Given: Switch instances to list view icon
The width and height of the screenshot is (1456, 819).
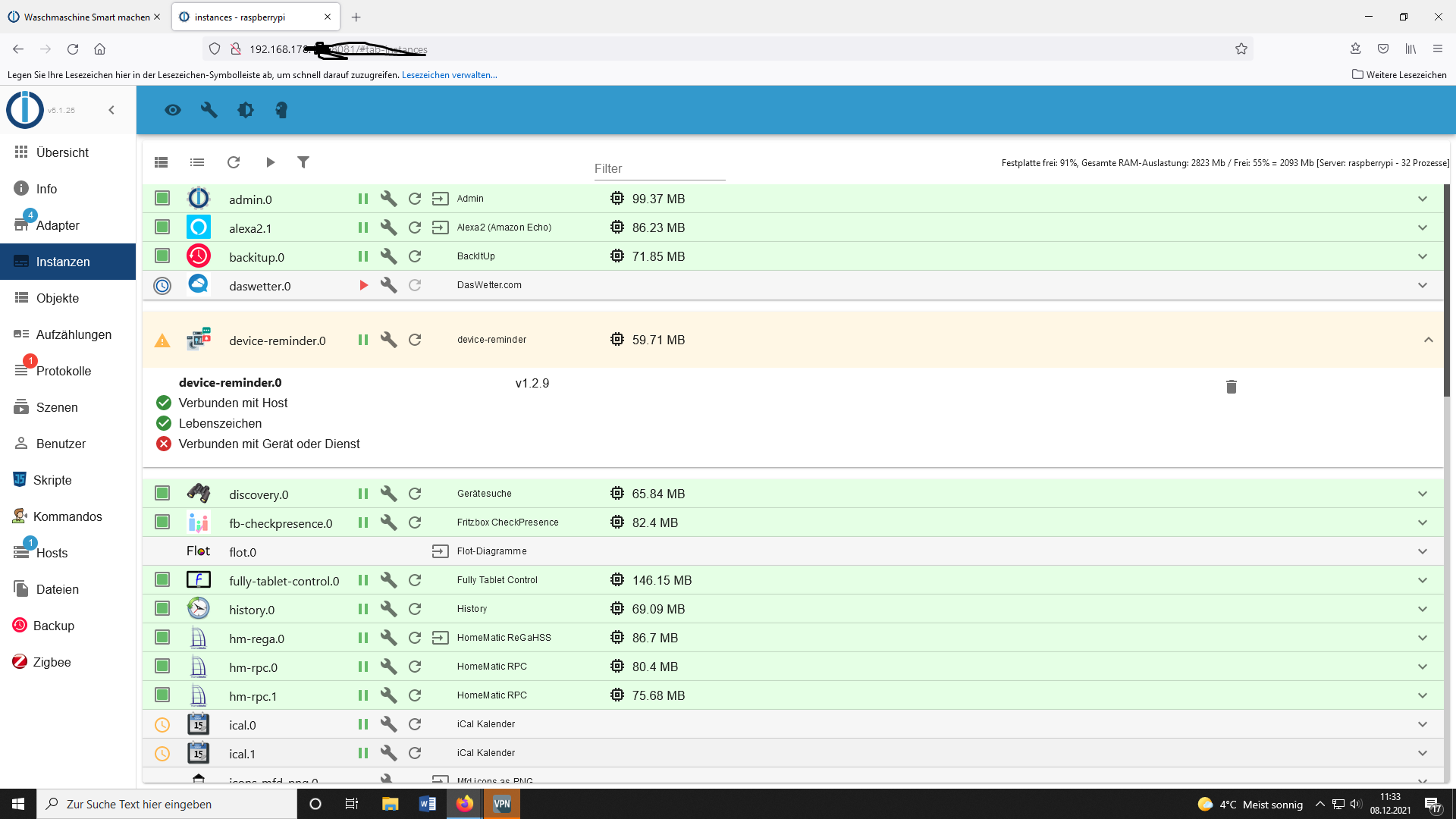Looking at the screenshot, I should (x=197, y=162).
